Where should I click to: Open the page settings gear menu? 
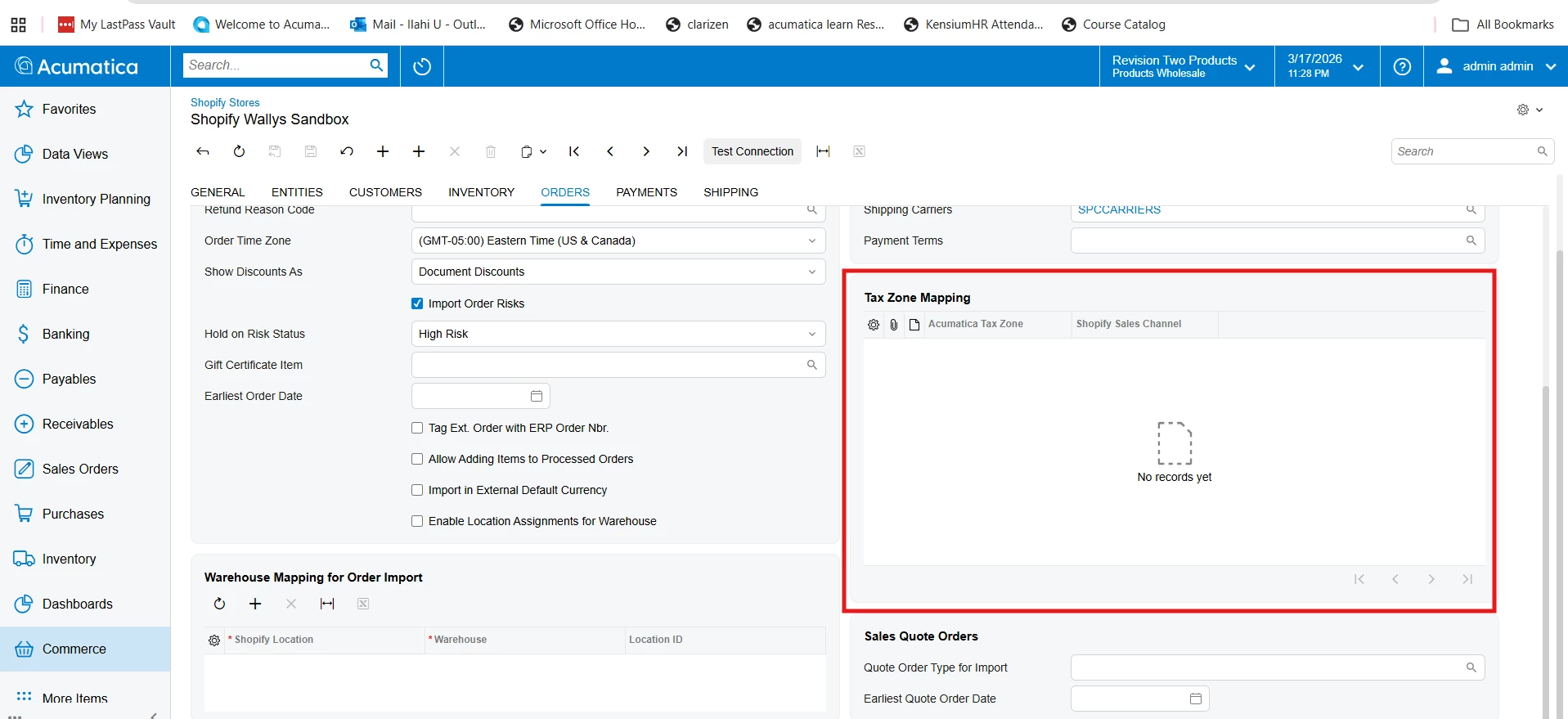click(x=1530, y=110)
